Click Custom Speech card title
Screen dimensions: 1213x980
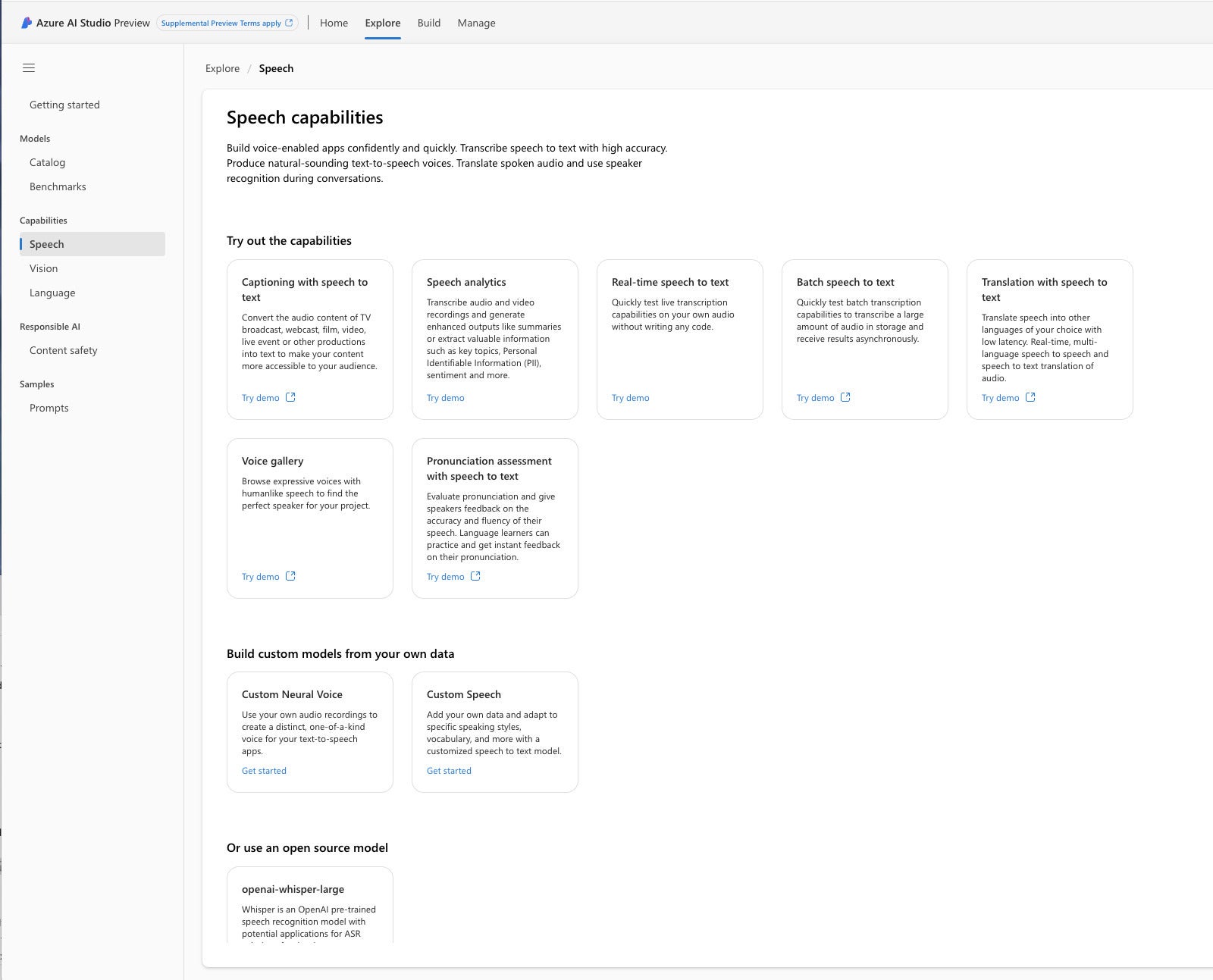(x=464, y=694)
